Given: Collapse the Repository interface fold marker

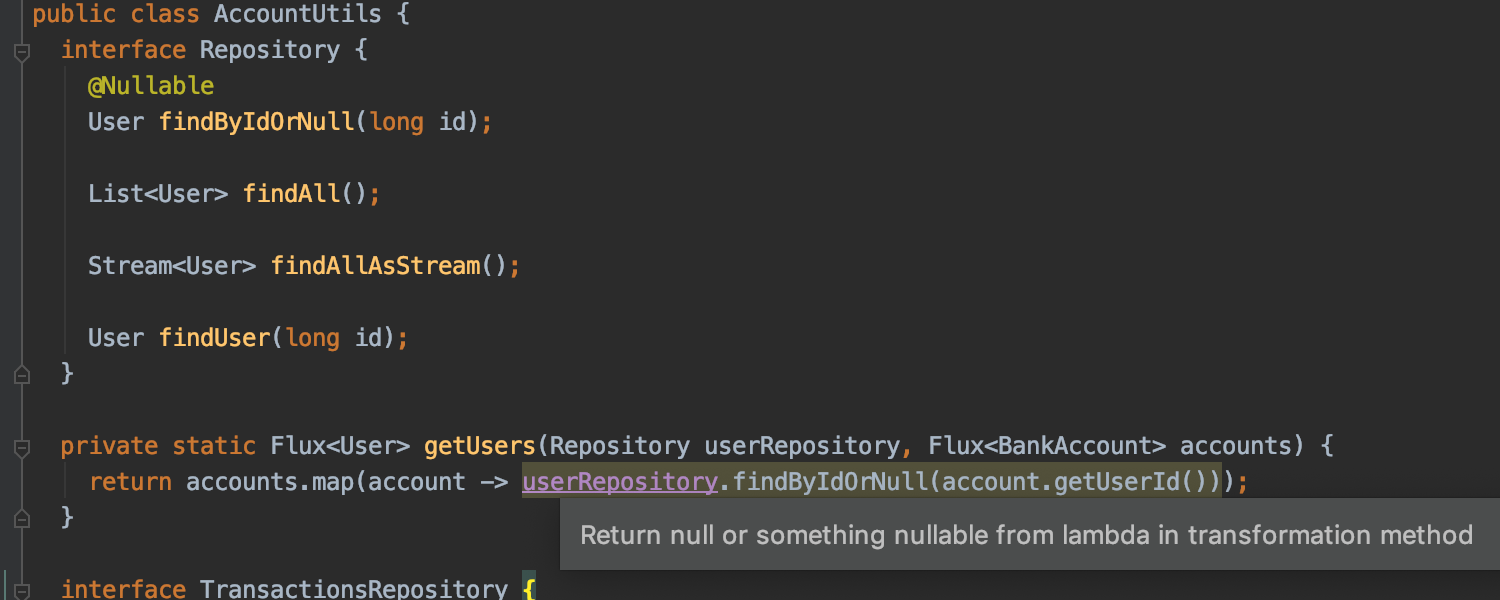Looking at the screenshot, I should point(21,52).
